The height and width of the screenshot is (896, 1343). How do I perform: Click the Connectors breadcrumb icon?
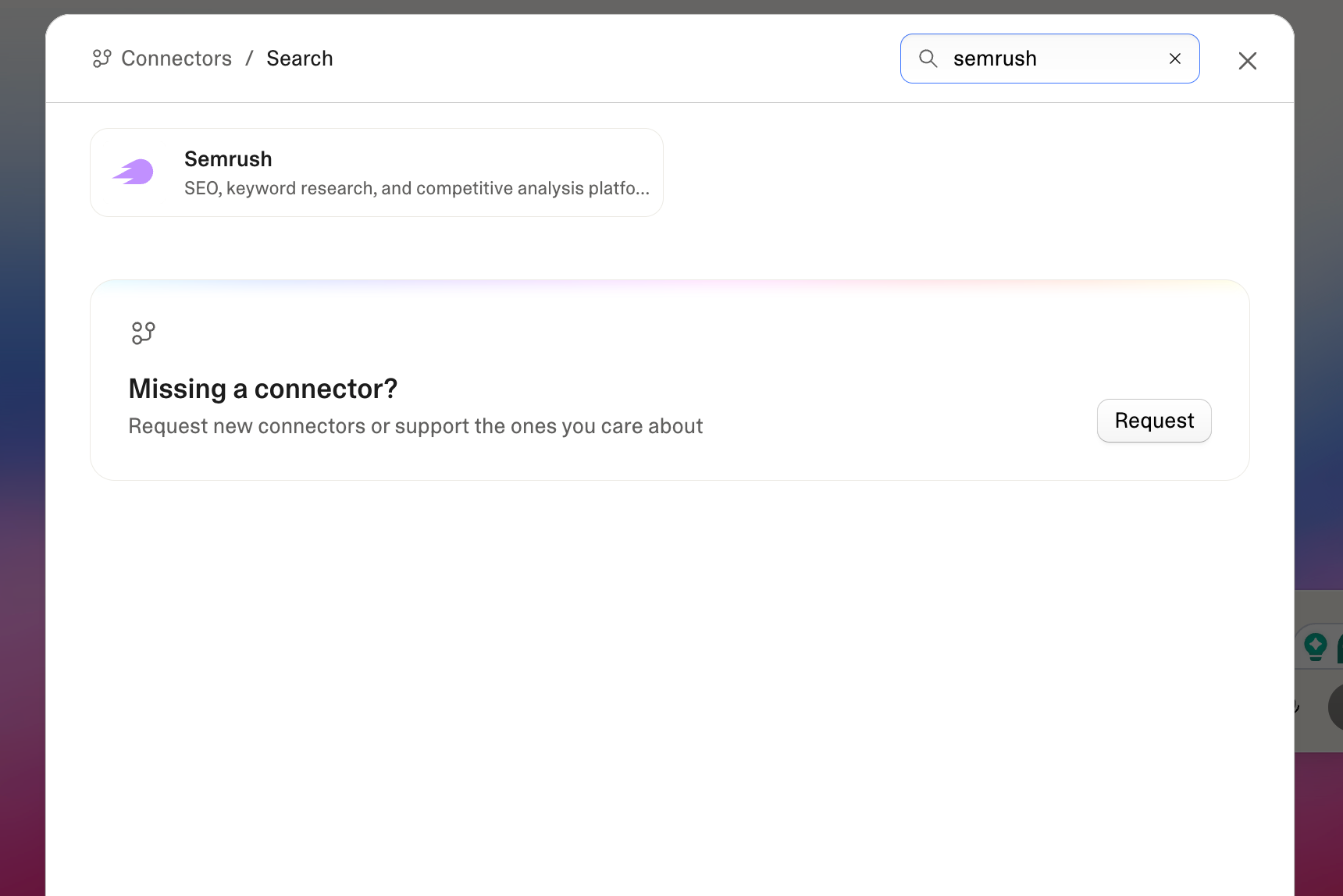pyautogui.click(x=102, y=59)
